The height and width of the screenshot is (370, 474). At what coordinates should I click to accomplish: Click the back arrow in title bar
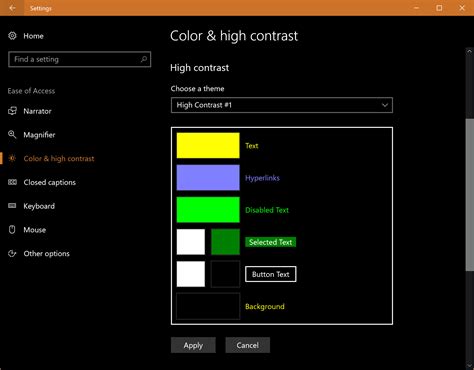12,8
